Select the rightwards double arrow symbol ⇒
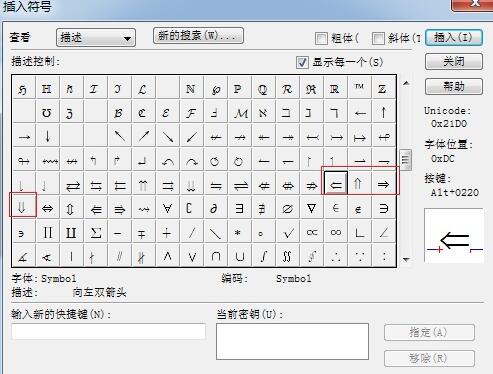493x374 pixels. [x=383, y=184]
